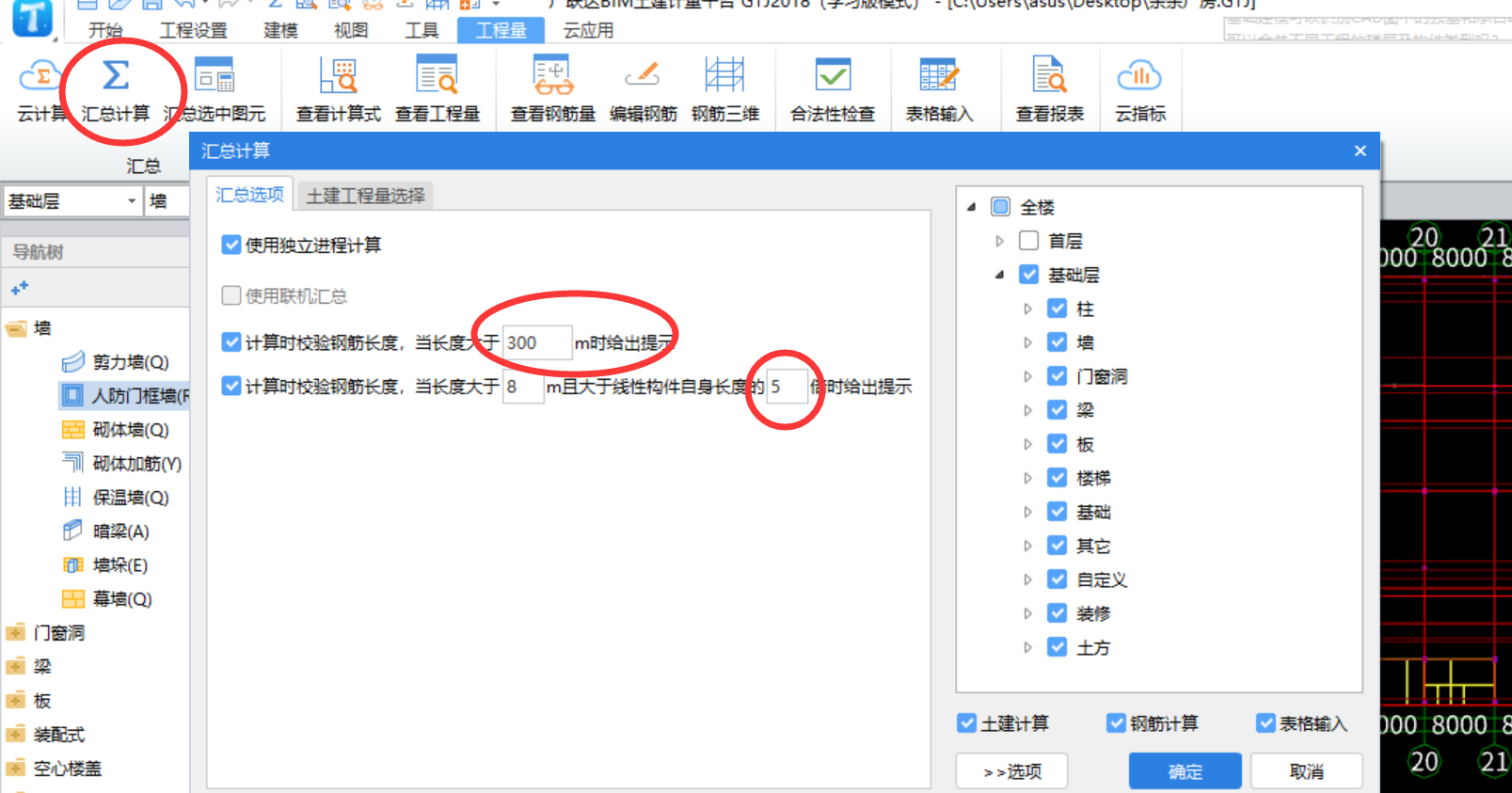Expand the 梁 node in dialog tree

[x=1027, y=410]
